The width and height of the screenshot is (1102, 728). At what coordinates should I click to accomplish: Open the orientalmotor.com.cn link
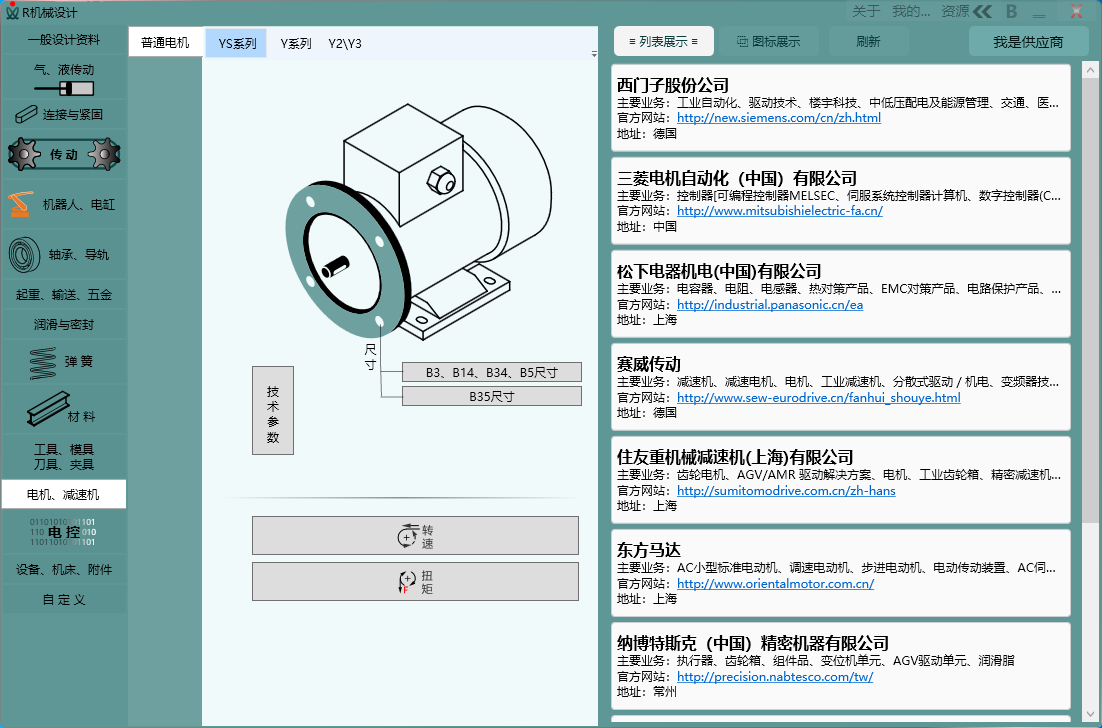(x=775, y=583)
